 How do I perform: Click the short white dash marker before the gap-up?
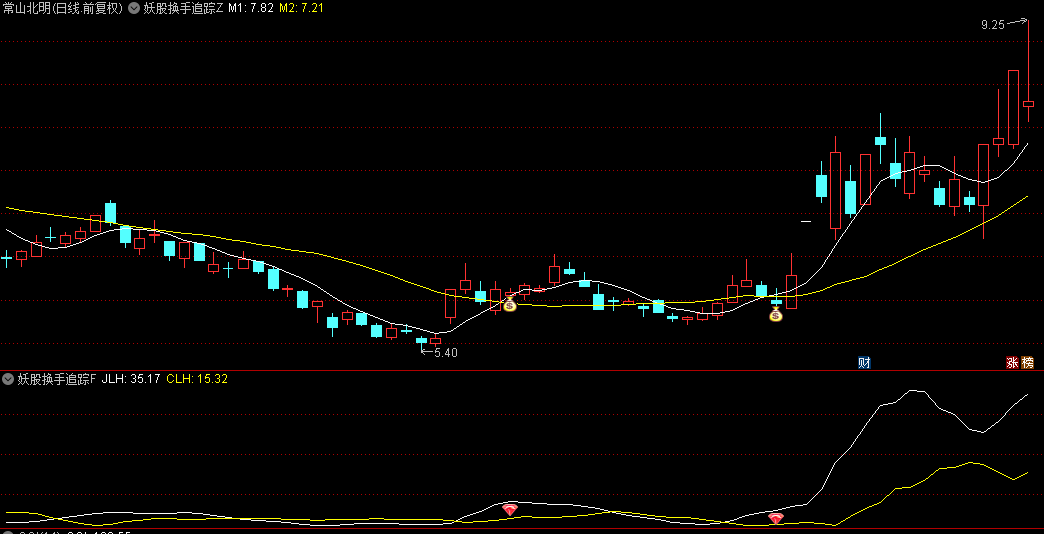point(806,221)
